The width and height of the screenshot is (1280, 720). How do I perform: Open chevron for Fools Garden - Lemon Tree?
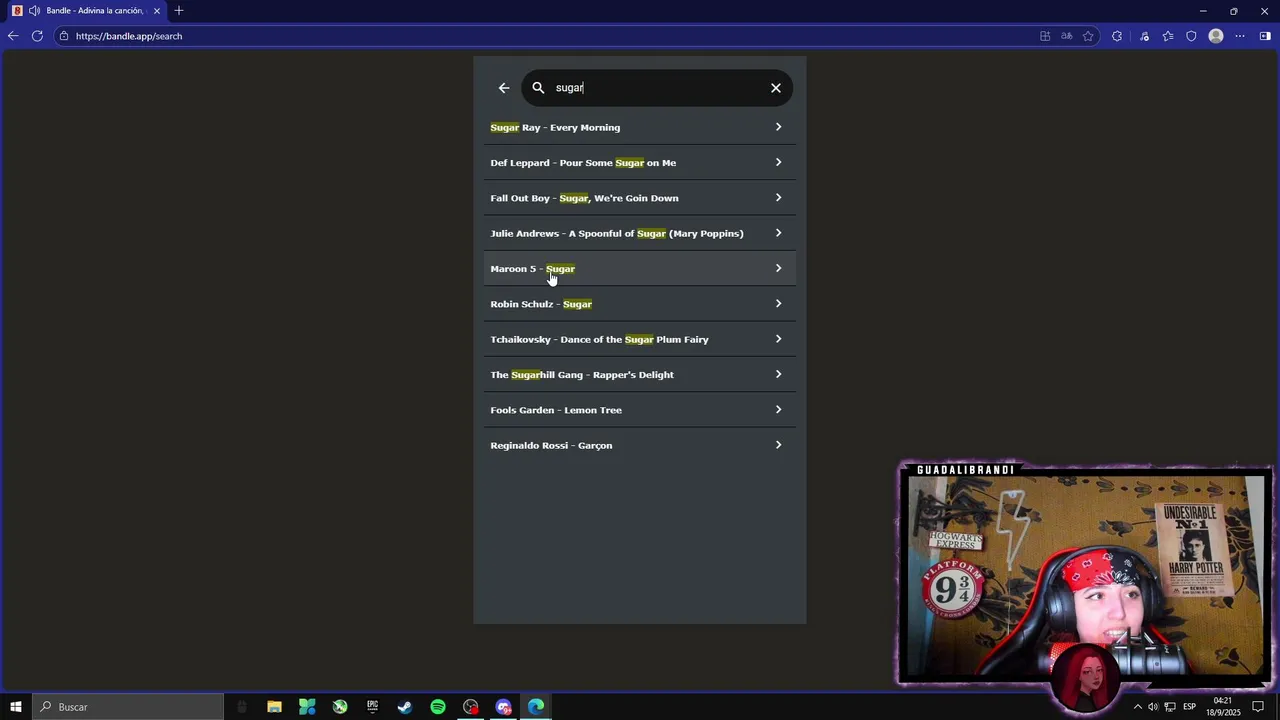[778, 410]
